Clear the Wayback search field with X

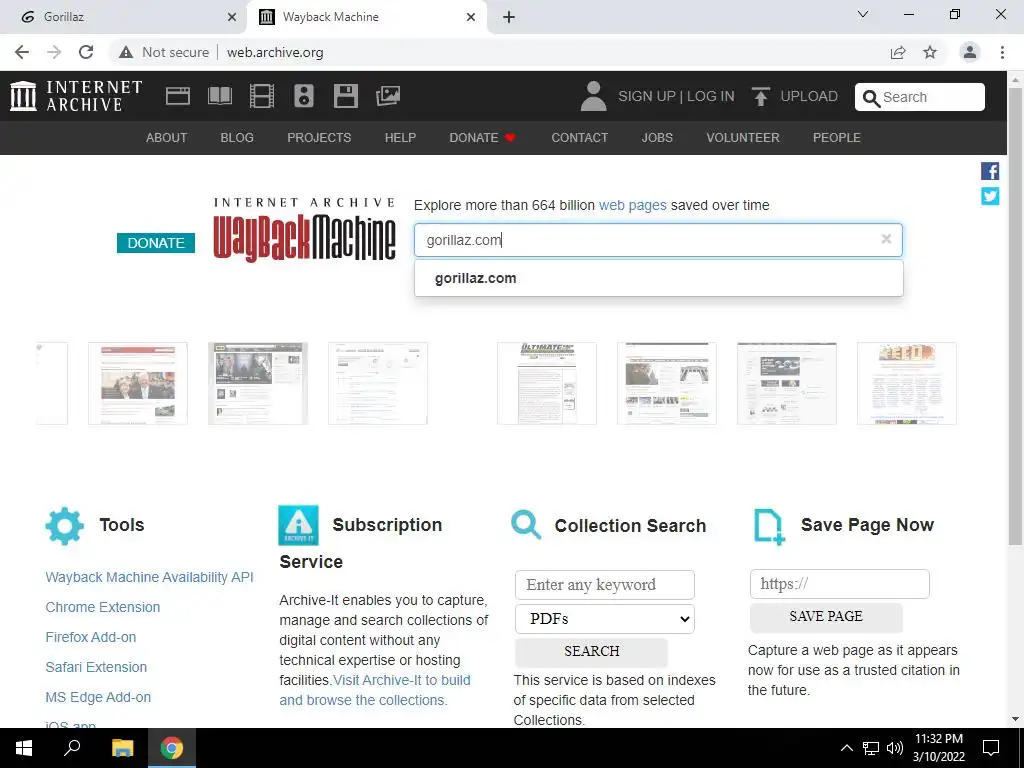(886, 239)
